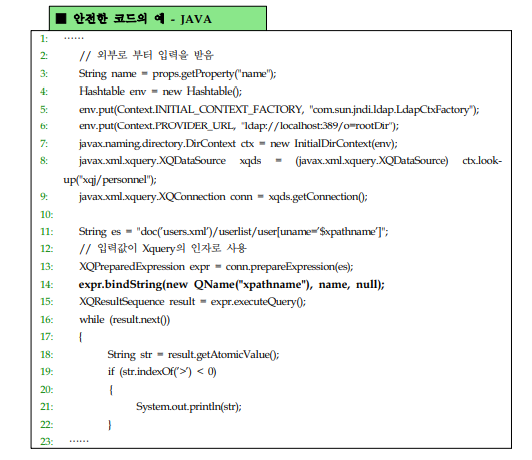Click the 'System.out.println(str);' line
This screenshot has height=460, width=532.
click(189, 406)
